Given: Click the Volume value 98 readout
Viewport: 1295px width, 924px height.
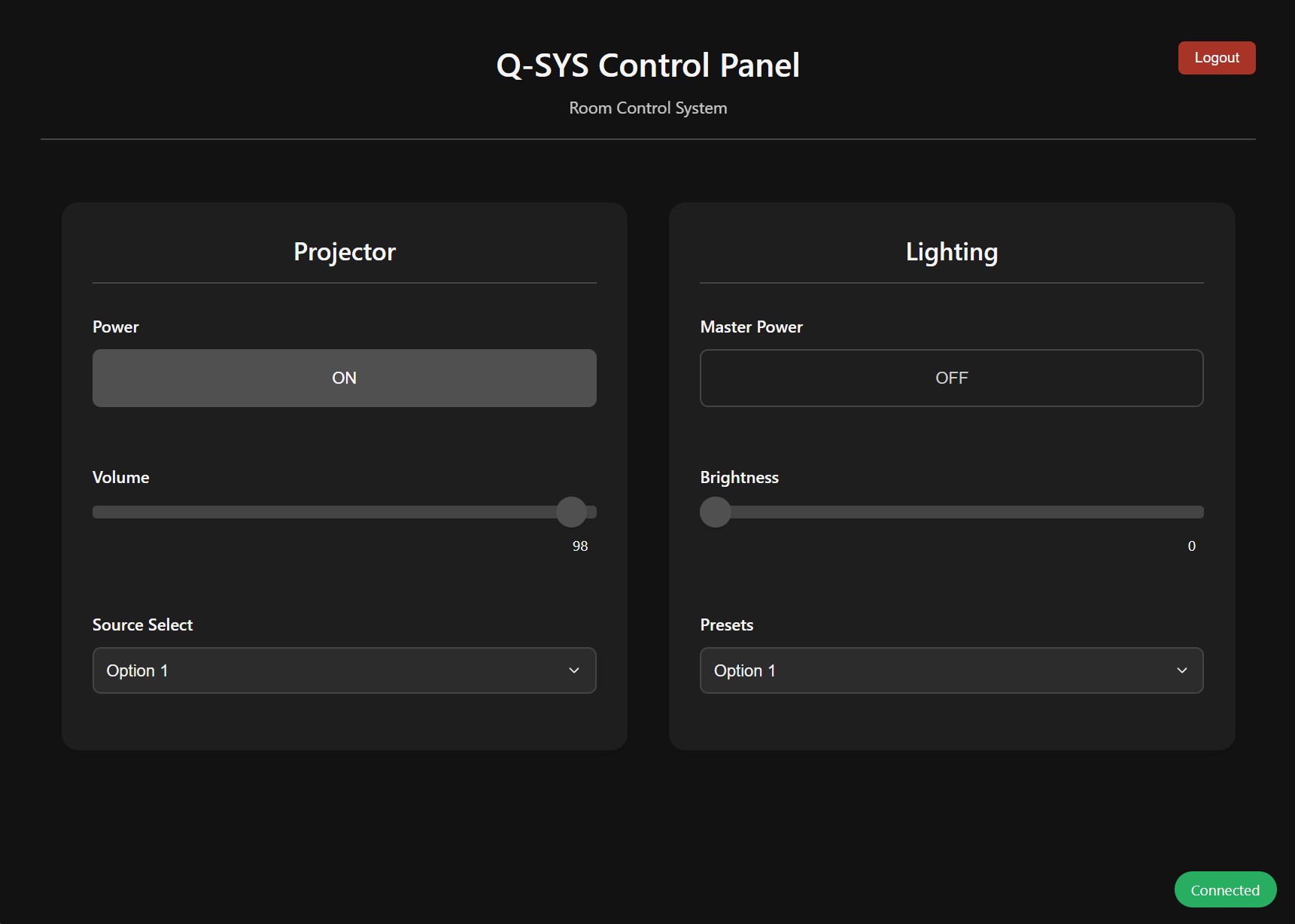Looking at the screenshot, I should point(579,546).
